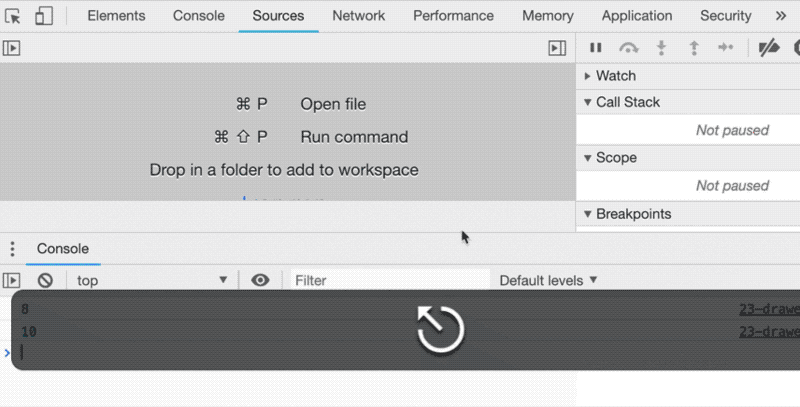Step over next function call
800x407 pixels.
point(628,48)
